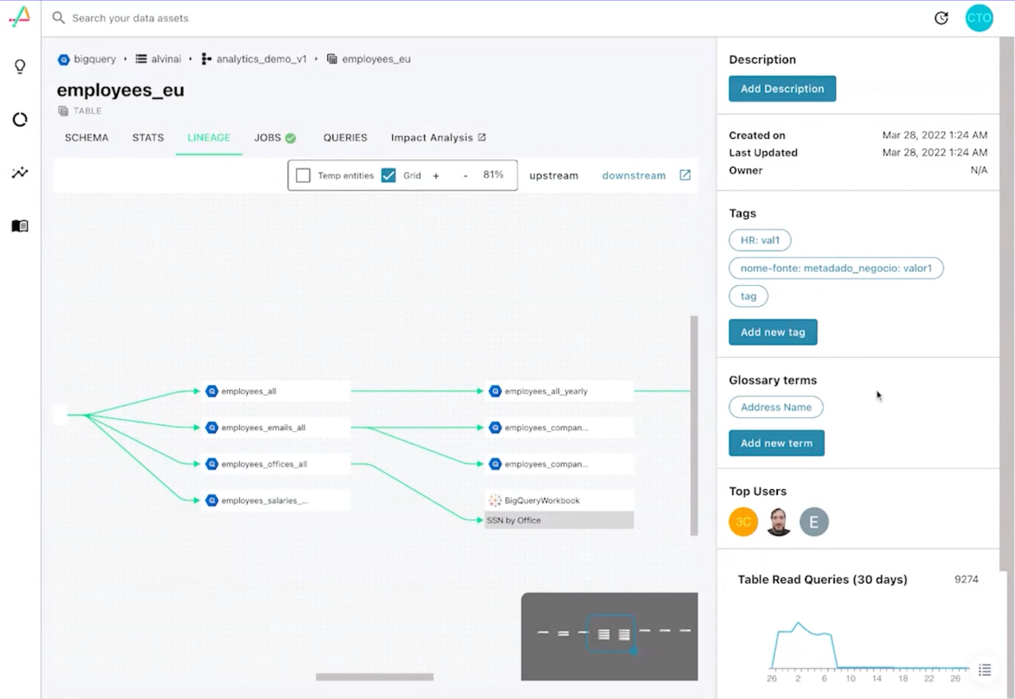Click the 9274 read queries count
The height and width of the screenshot is (699, 1015).
coord(966,579)
